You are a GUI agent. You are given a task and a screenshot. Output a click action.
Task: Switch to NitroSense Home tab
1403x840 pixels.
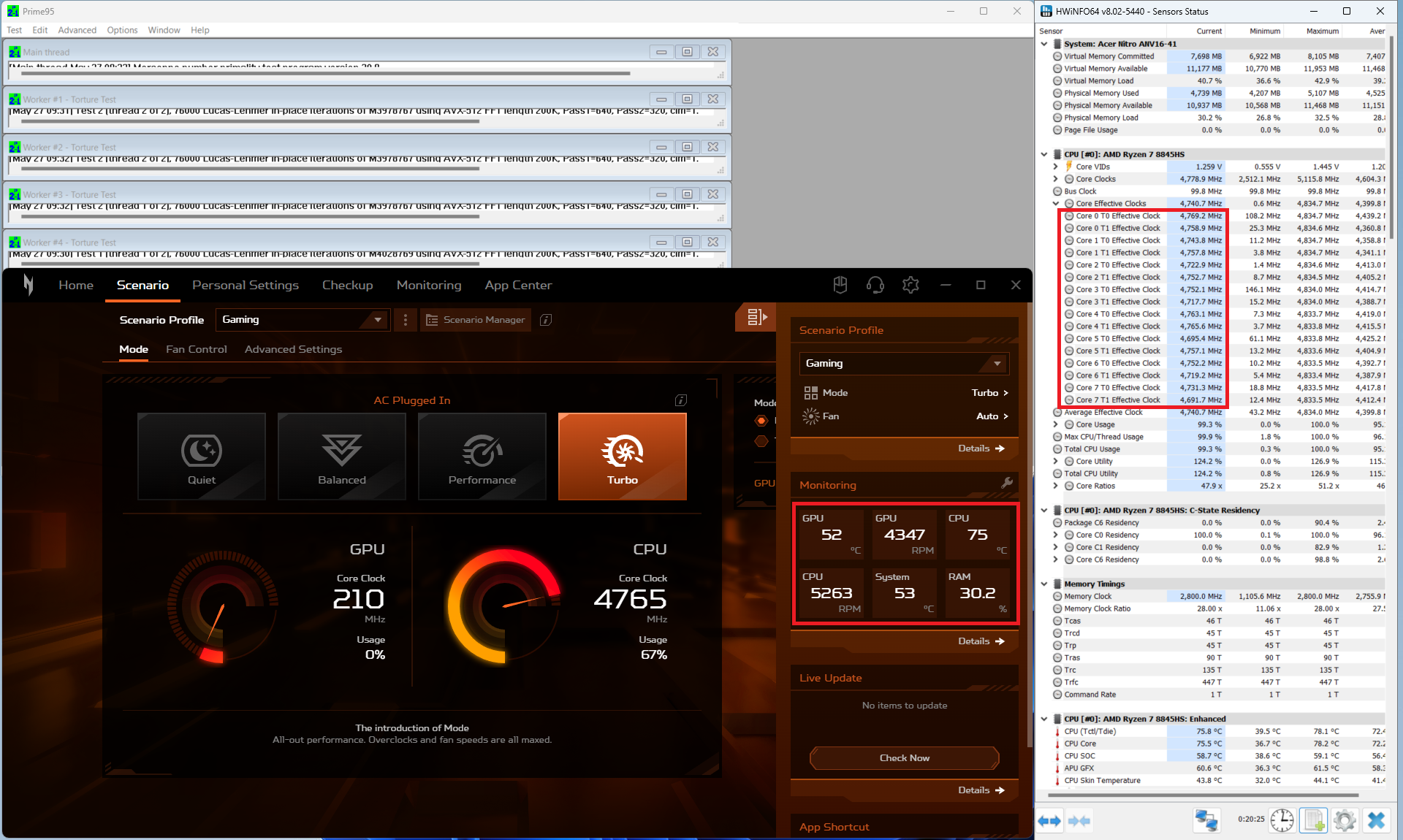click(76, 285)
